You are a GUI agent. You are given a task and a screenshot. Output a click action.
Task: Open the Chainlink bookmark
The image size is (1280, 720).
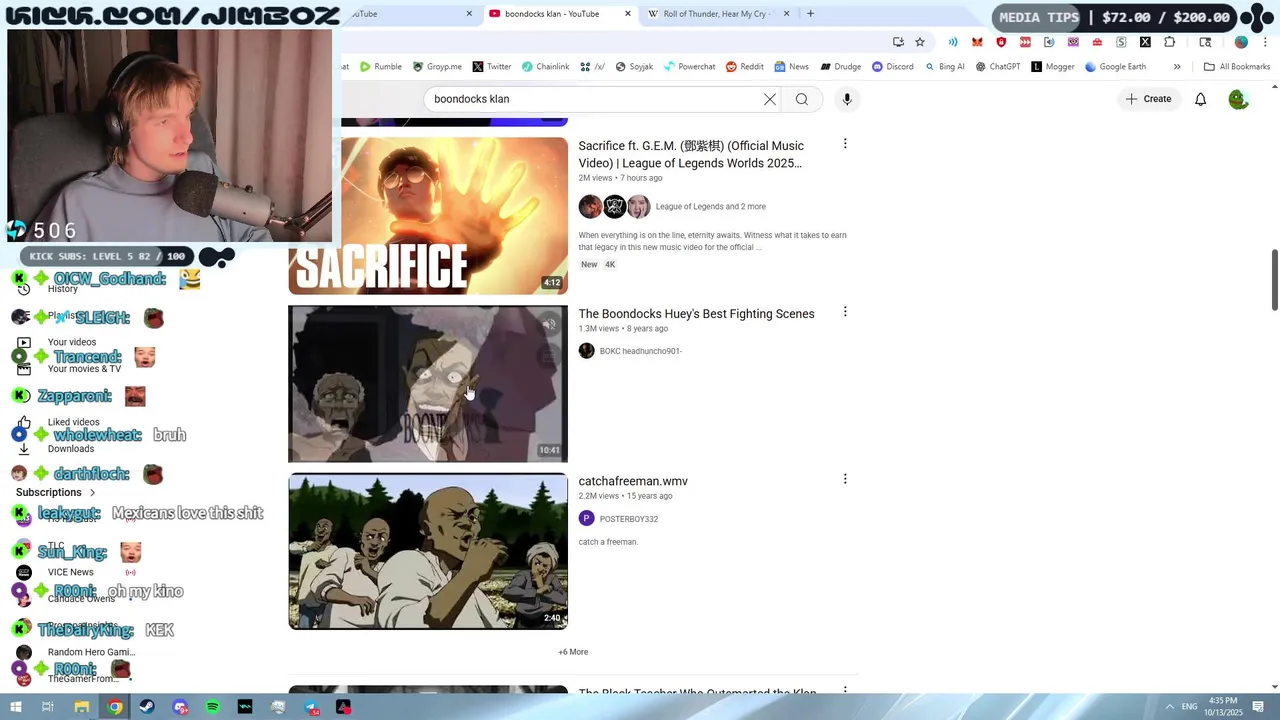coord(545,67)
